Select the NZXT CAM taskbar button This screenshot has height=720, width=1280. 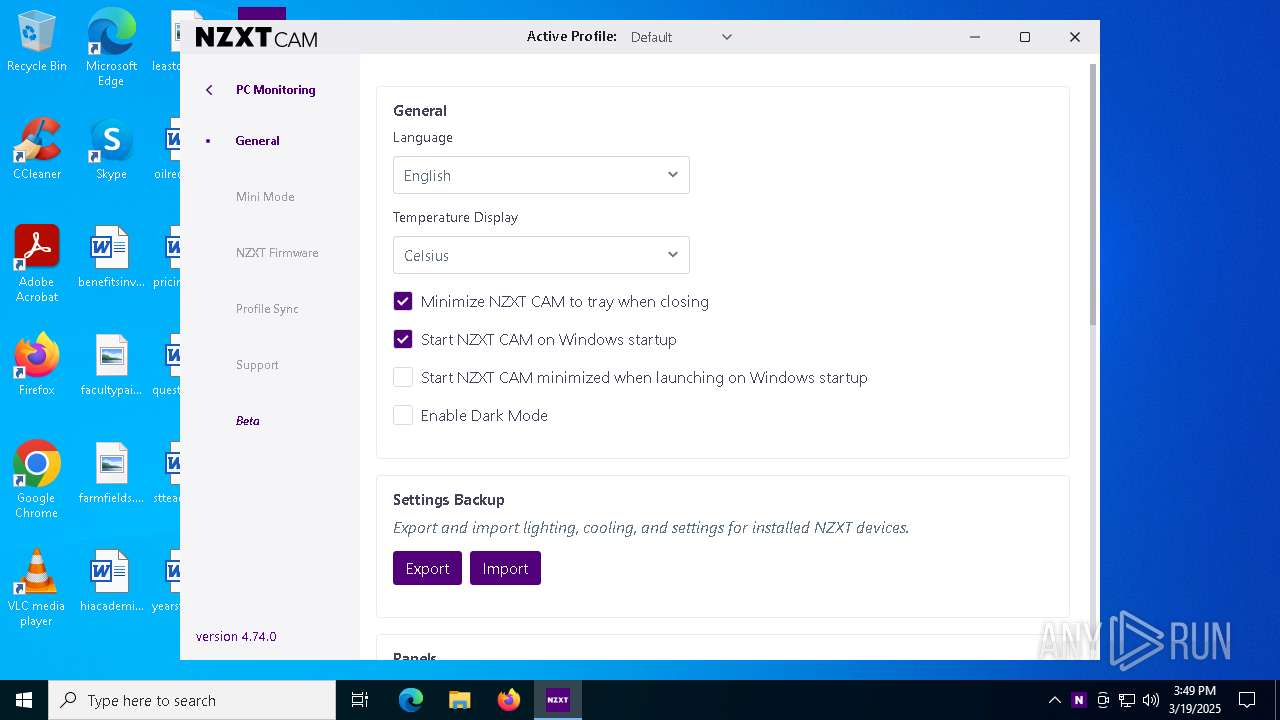pos(558,700)
